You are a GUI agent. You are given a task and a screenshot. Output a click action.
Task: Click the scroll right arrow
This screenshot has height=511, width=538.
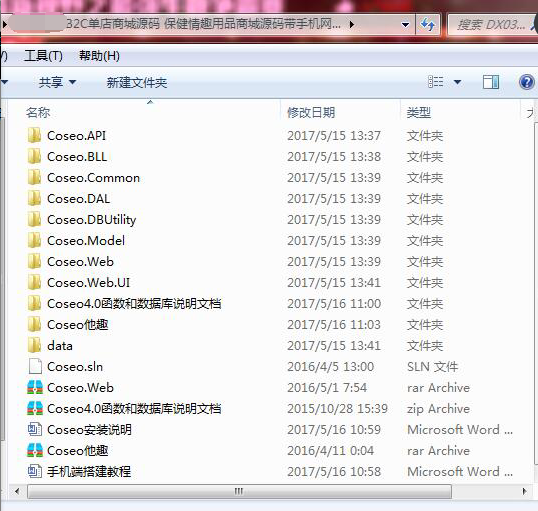[524, 491]
